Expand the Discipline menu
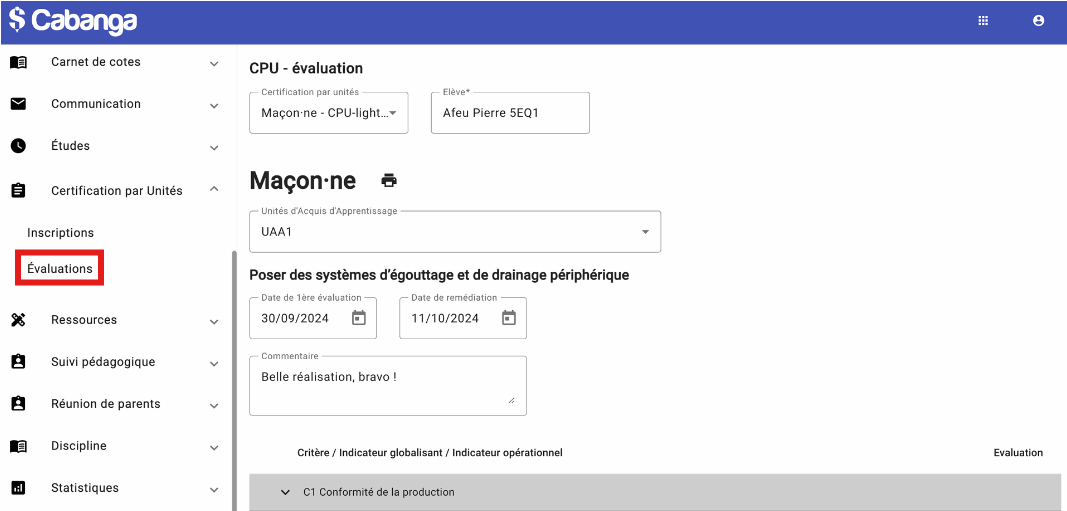Viewport: 1067px width, 511px height. pos(214,447)
